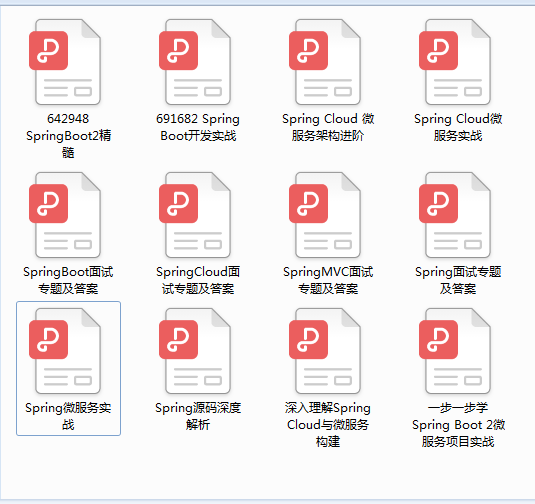535x504 pixels.
Task: Click the 一步一步学Spring Boot 2微服务项目实战 icon
Action: point(455,351)
